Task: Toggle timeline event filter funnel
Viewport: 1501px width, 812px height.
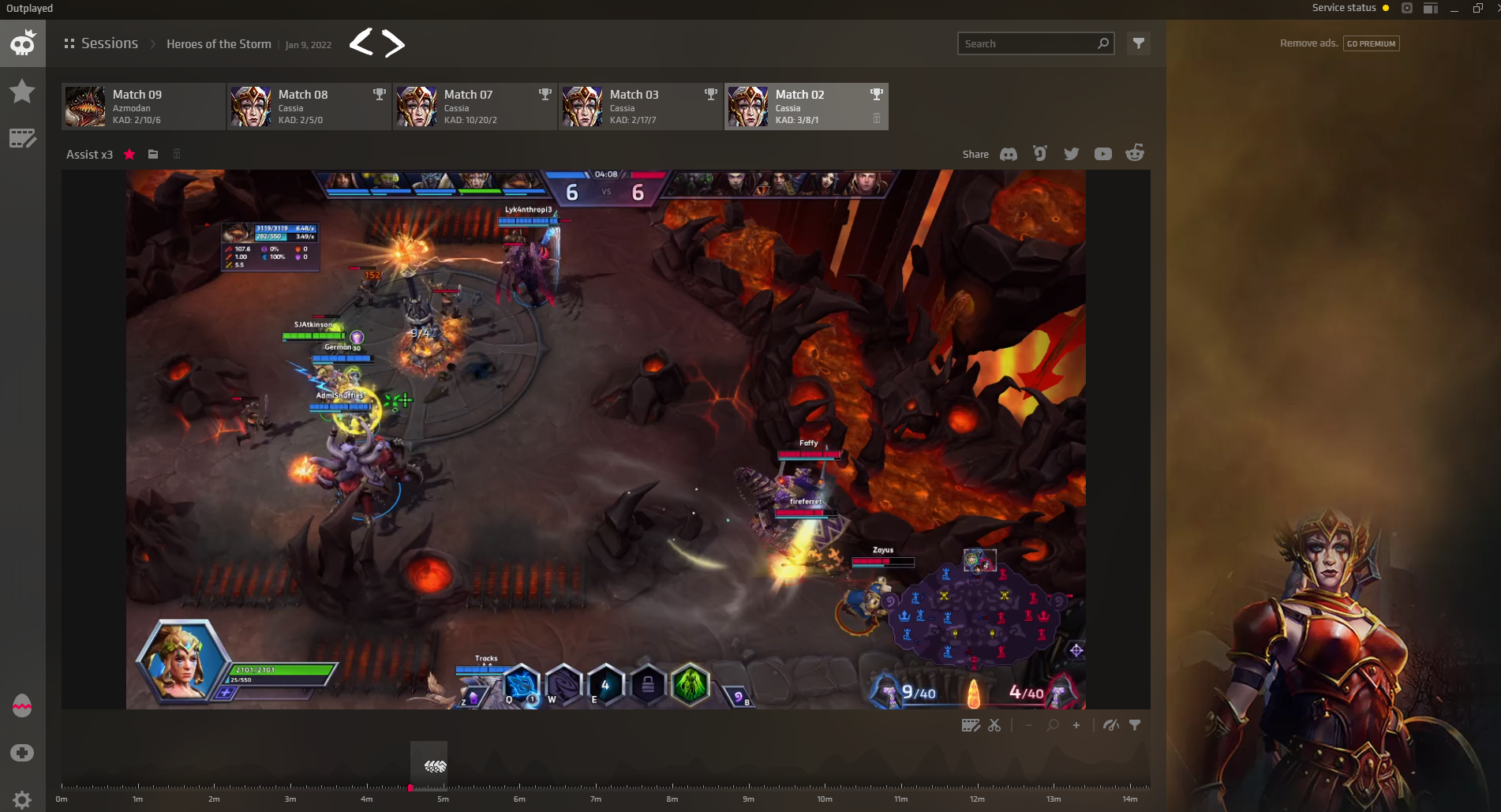Action: [x=1135, y=725]
